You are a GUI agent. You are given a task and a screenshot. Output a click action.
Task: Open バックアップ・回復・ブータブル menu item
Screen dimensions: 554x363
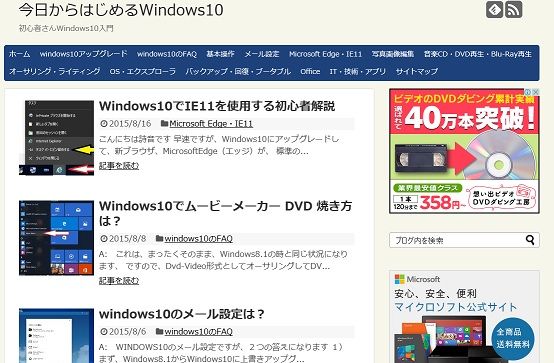238,71
